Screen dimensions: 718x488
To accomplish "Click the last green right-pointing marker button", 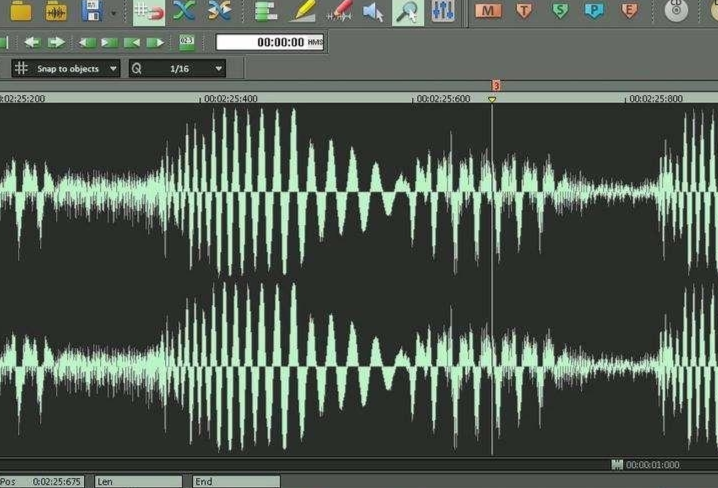I will [x=155, y=43].
